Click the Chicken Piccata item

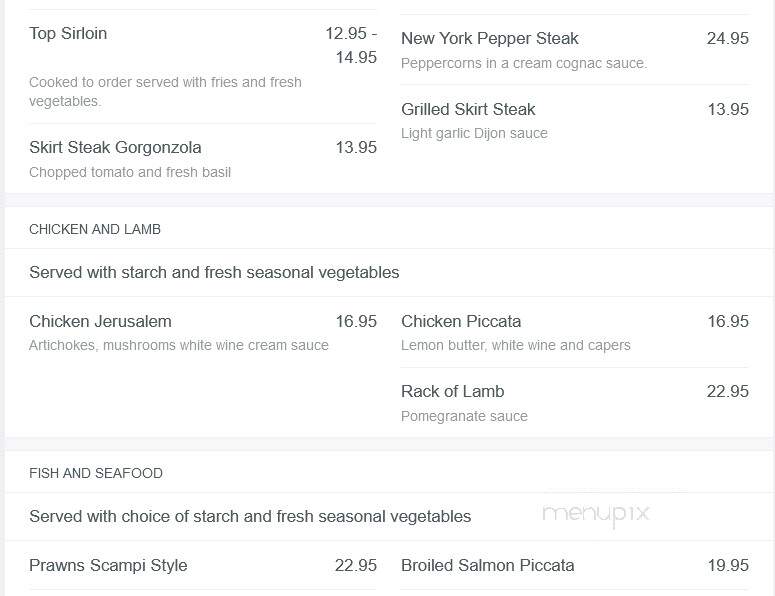(x=461, y=321)
